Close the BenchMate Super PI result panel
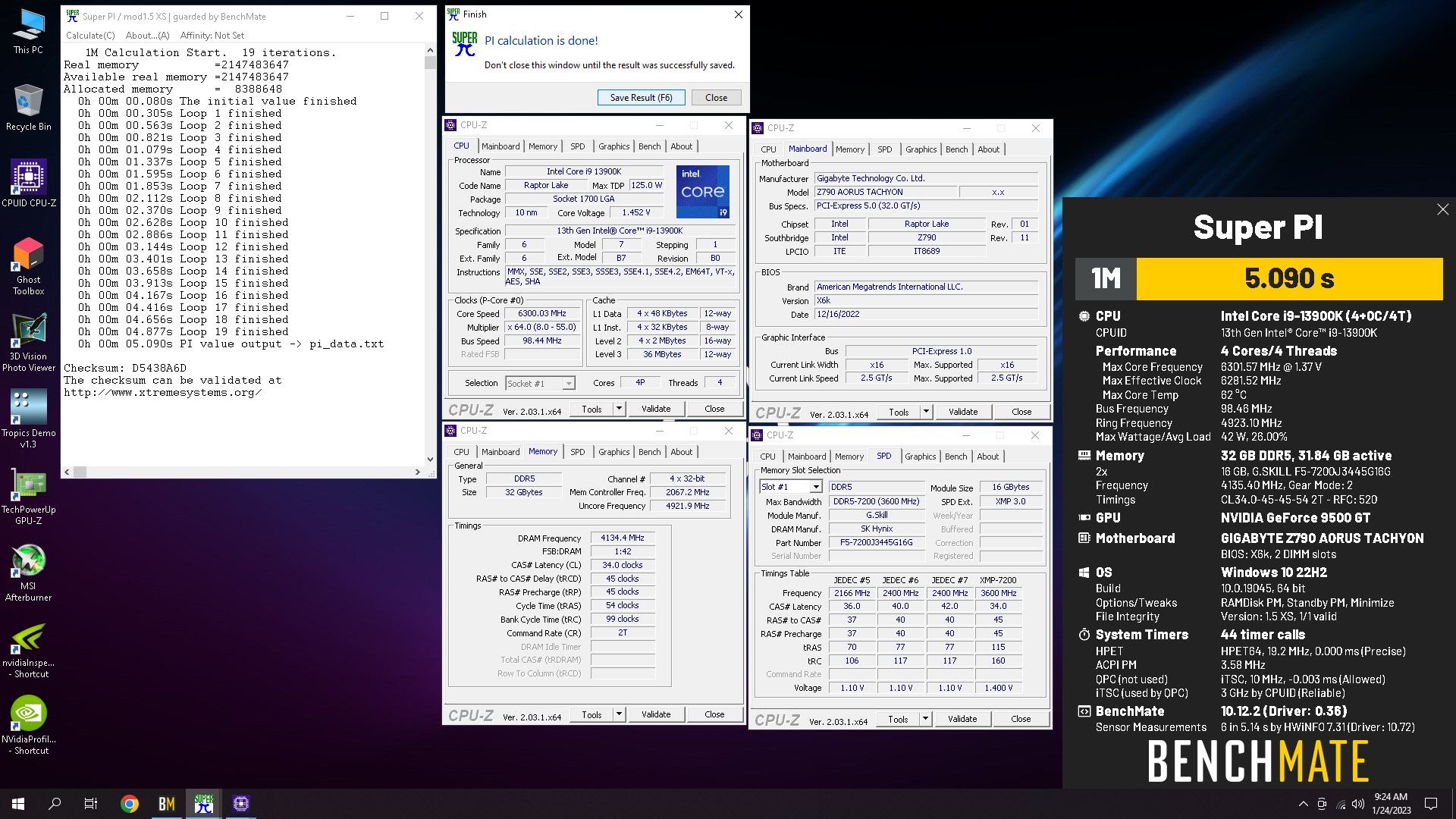 click(1442, 209)
